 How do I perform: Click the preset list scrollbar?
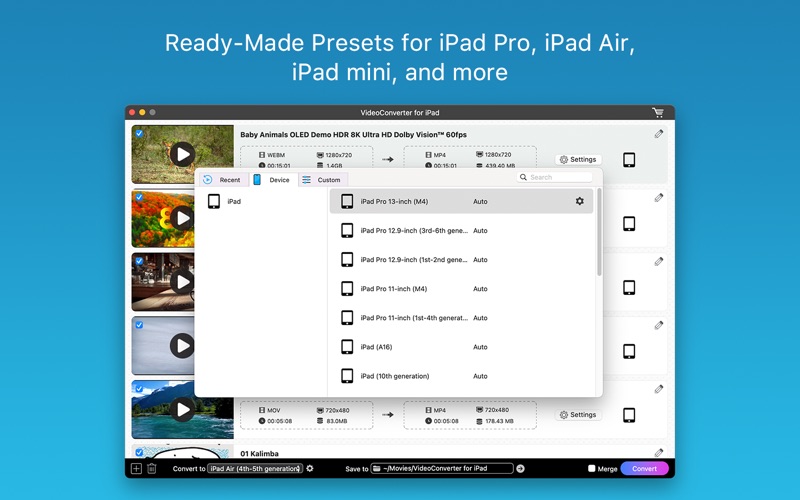pos(599,233)
